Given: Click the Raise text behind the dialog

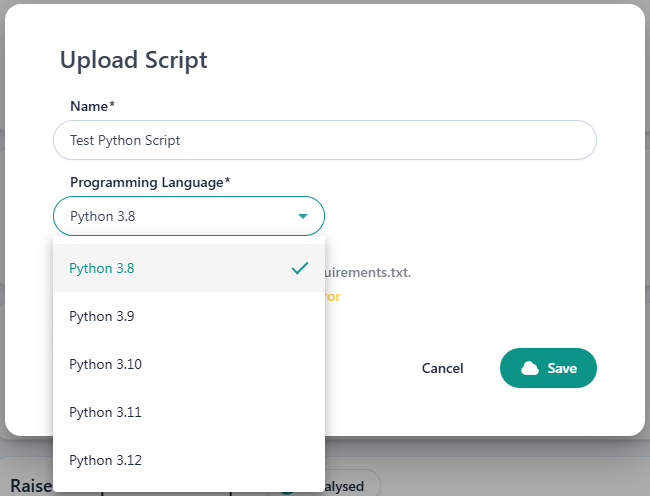Looking at the screenshot, I should tap(30, 485).
